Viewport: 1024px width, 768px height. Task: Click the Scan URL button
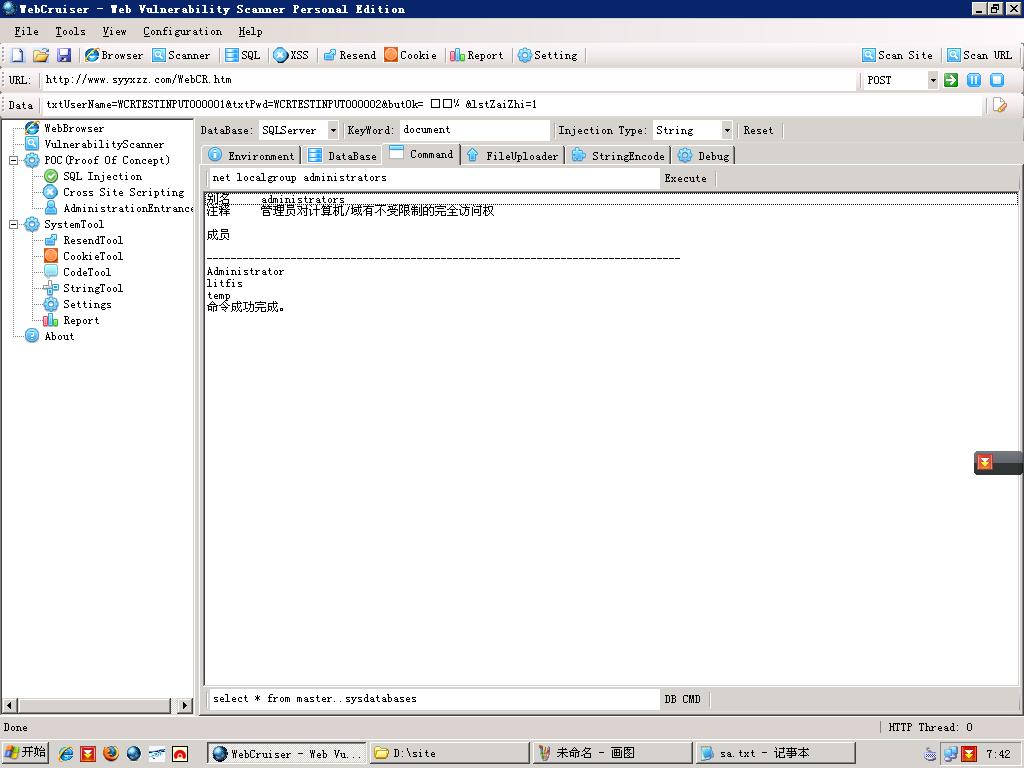980,56
